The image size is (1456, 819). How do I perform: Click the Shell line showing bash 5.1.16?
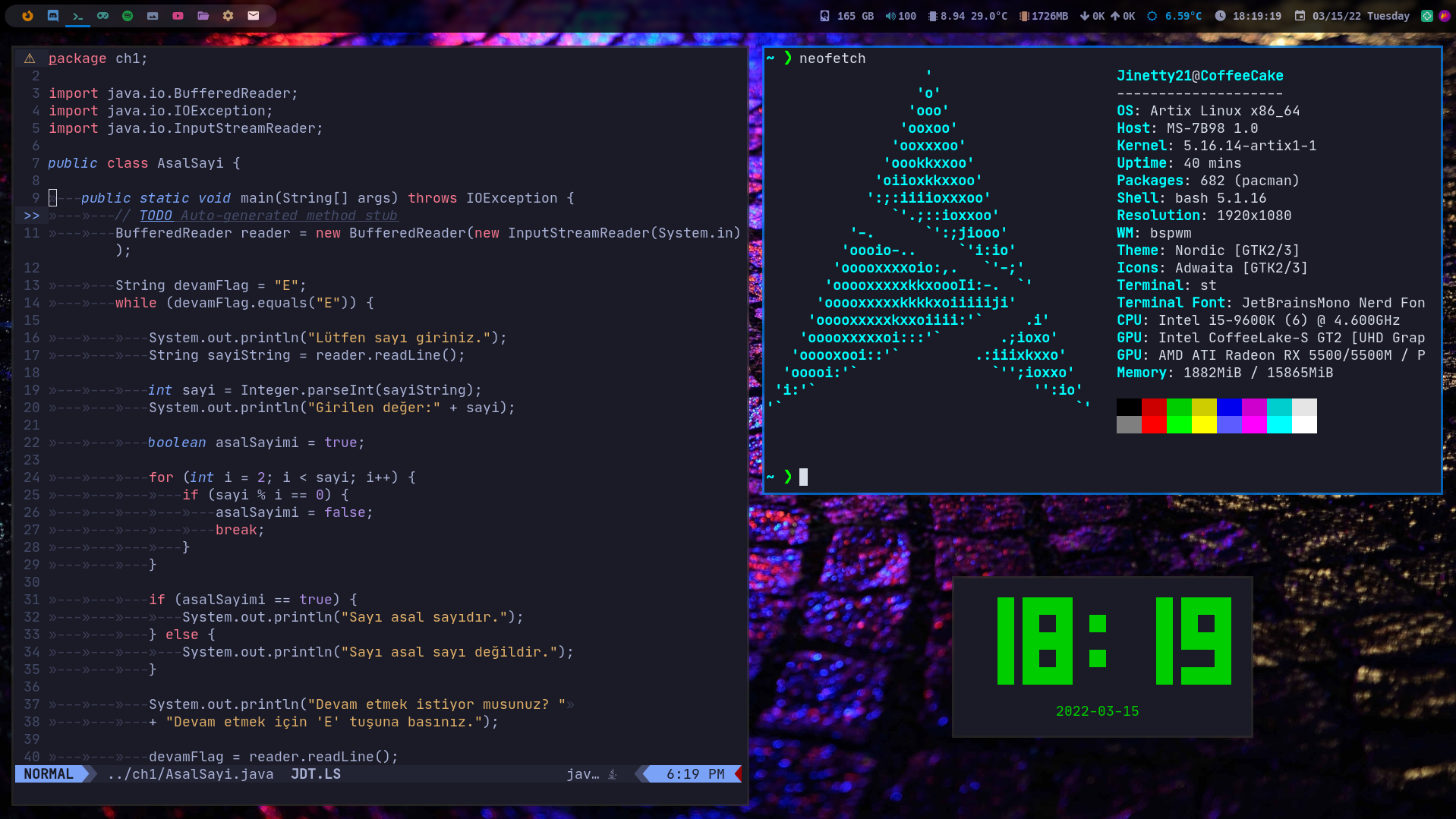tap(1191, 198)
